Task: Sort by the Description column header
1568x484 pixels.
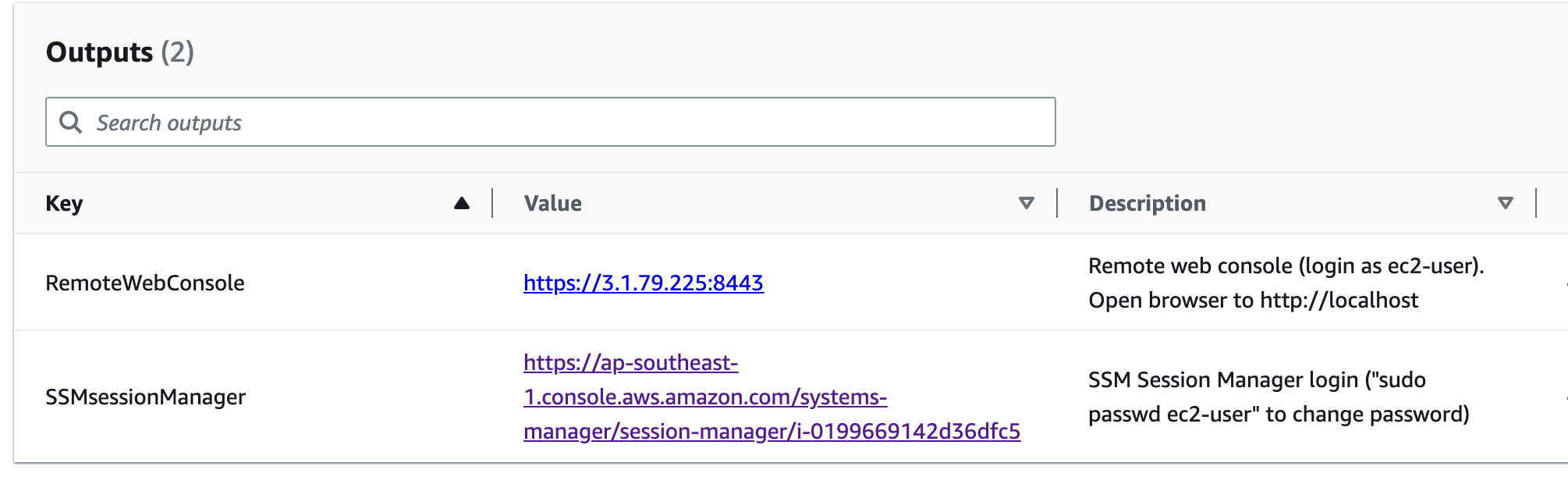Action: pos(1147,203)
